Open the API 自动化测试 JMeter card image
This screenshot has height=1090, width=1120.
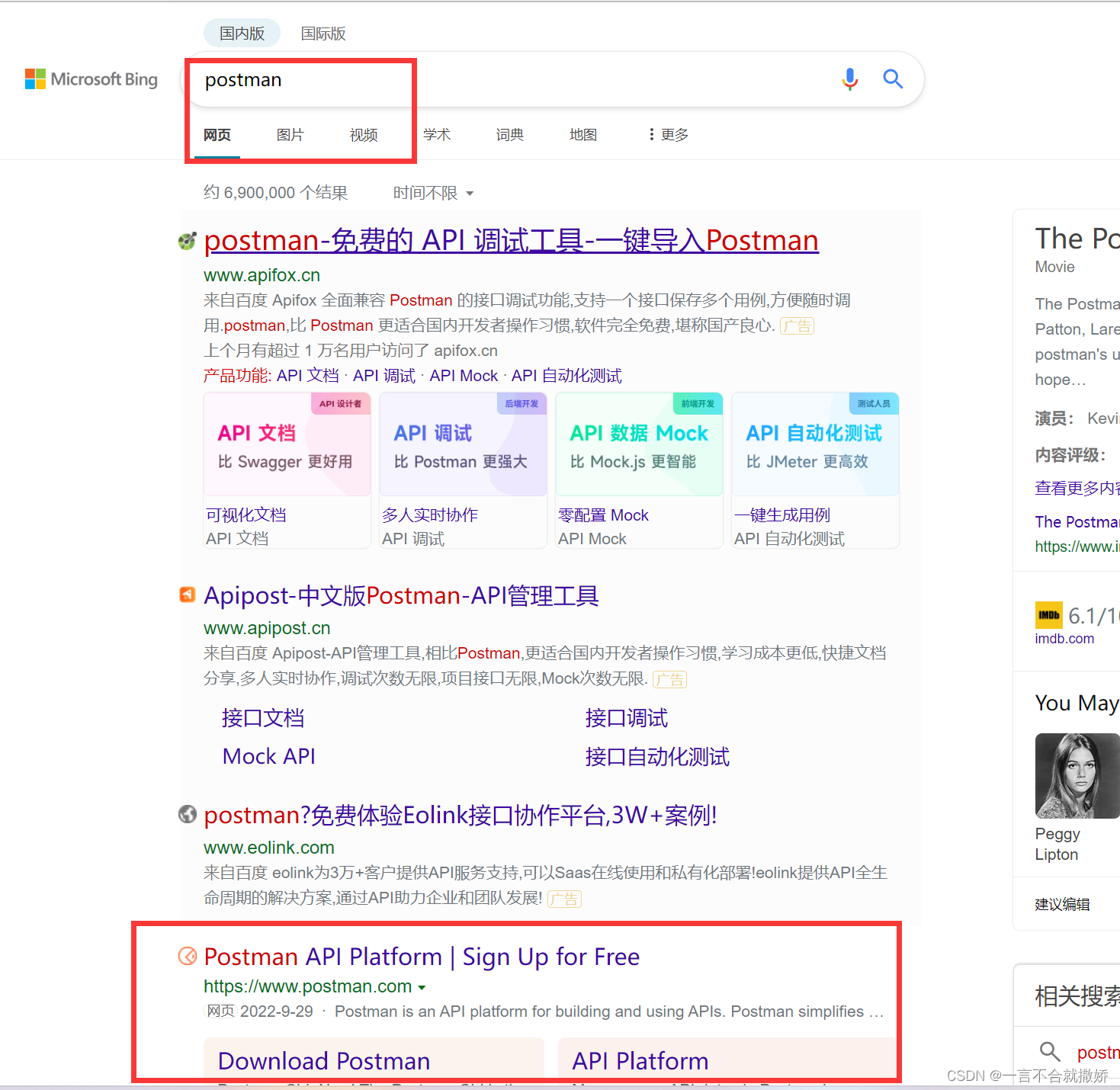(x=815, y=444)
